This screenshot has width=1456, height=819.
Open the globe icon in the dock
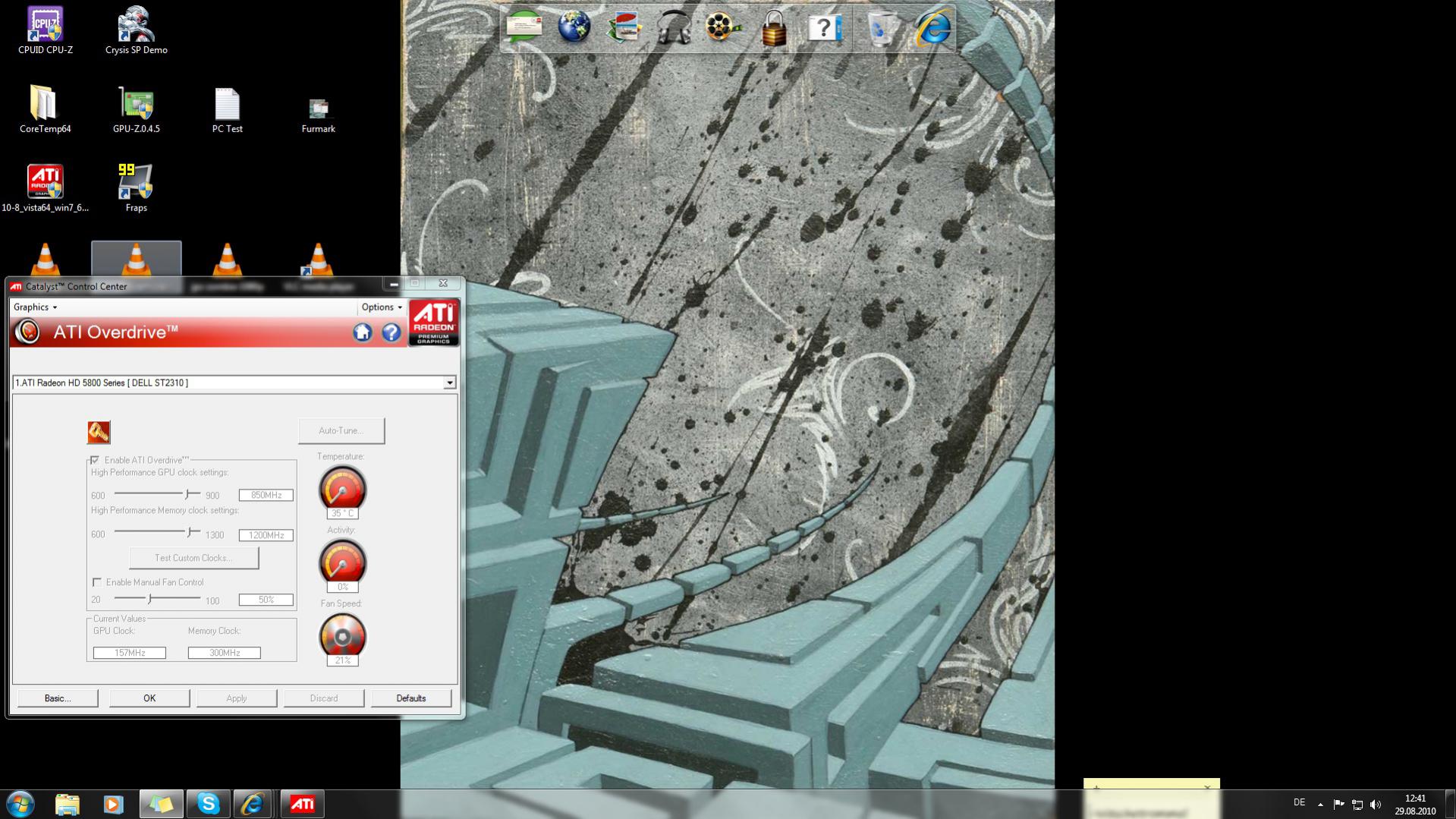point(574,28)
